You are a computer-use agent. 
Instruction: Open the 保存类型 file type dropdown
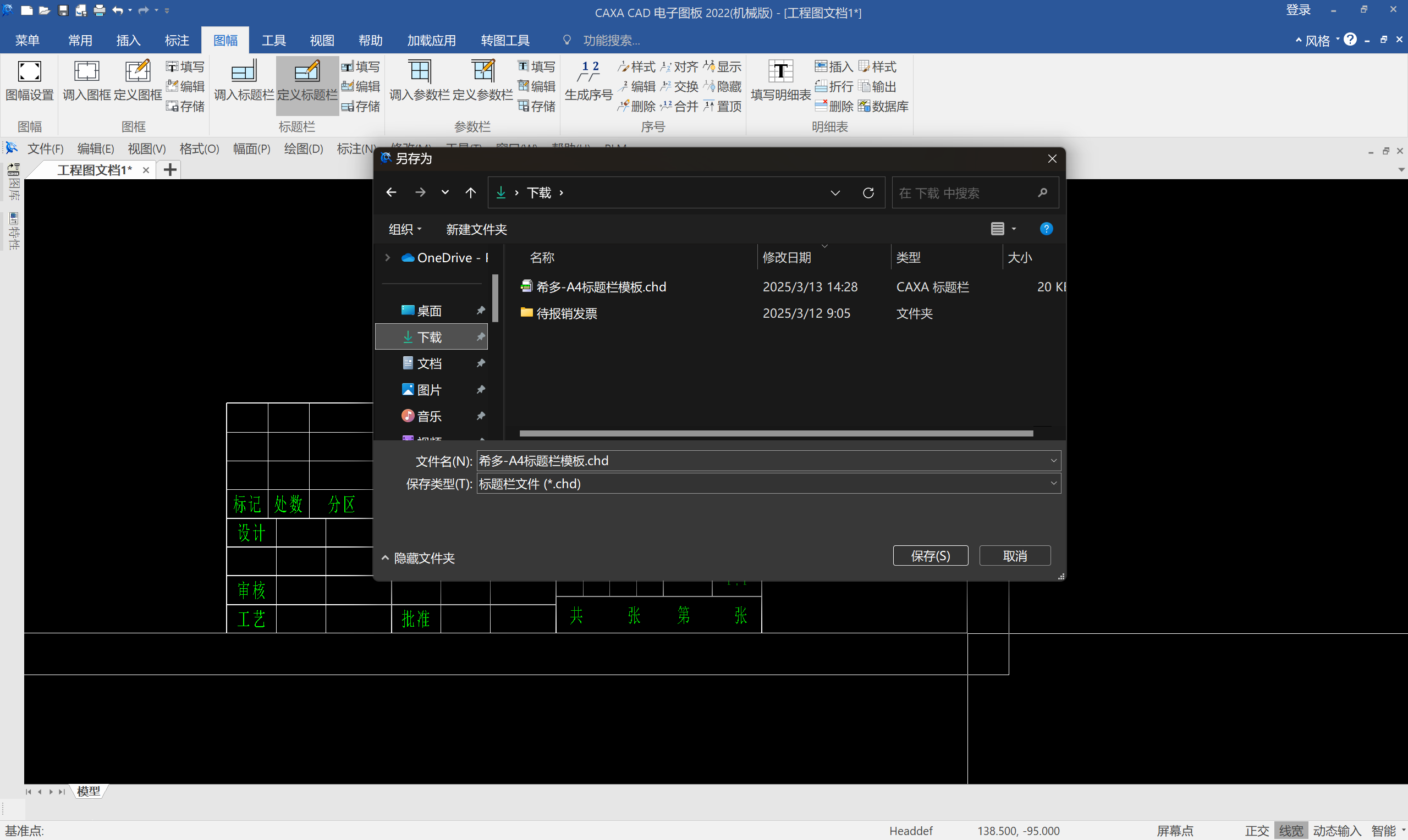pyautogui.click(x=1053, y=484)
